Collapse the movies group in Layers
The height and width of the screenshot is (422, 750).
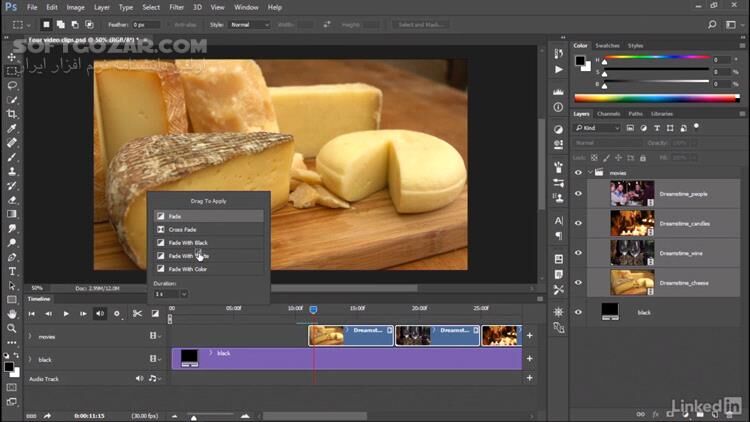point(590,173)
